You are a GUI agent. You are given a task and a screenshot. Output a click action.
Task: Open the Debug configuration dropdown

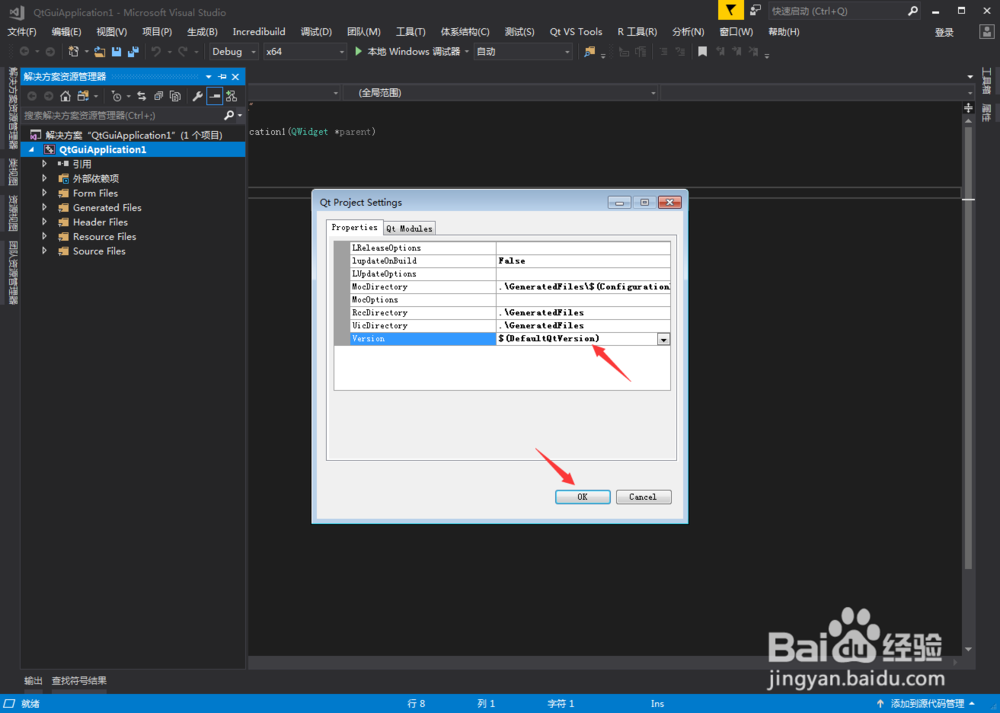click(x=233, y=52)
